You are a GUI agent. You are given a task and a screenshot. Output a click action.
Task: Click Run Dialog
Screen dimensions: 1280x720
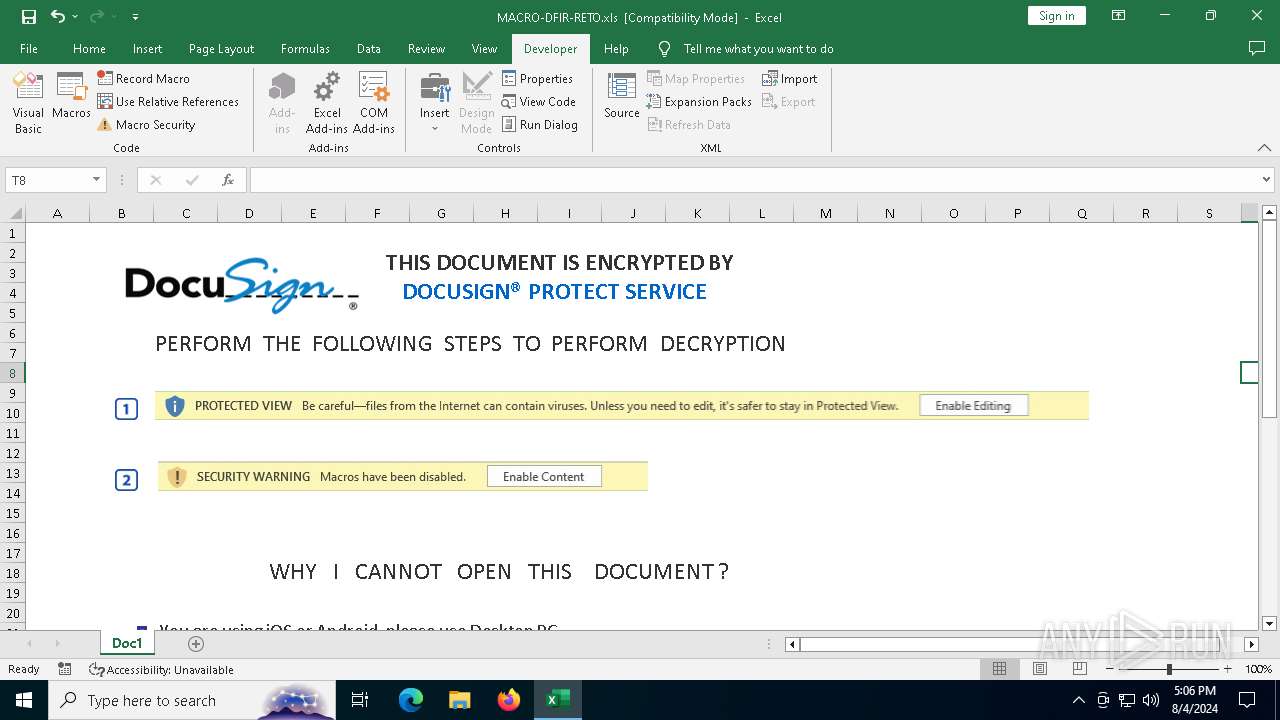(x=539, y=125)
